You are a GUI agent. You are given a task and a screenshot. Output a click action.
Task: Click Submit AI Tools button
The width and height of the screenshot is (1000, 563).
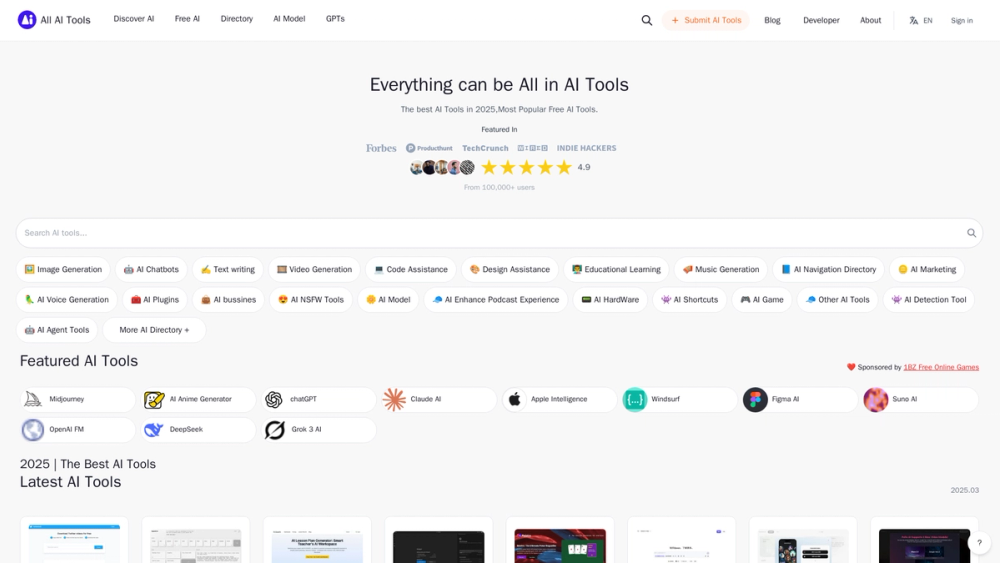pos(705,20)
